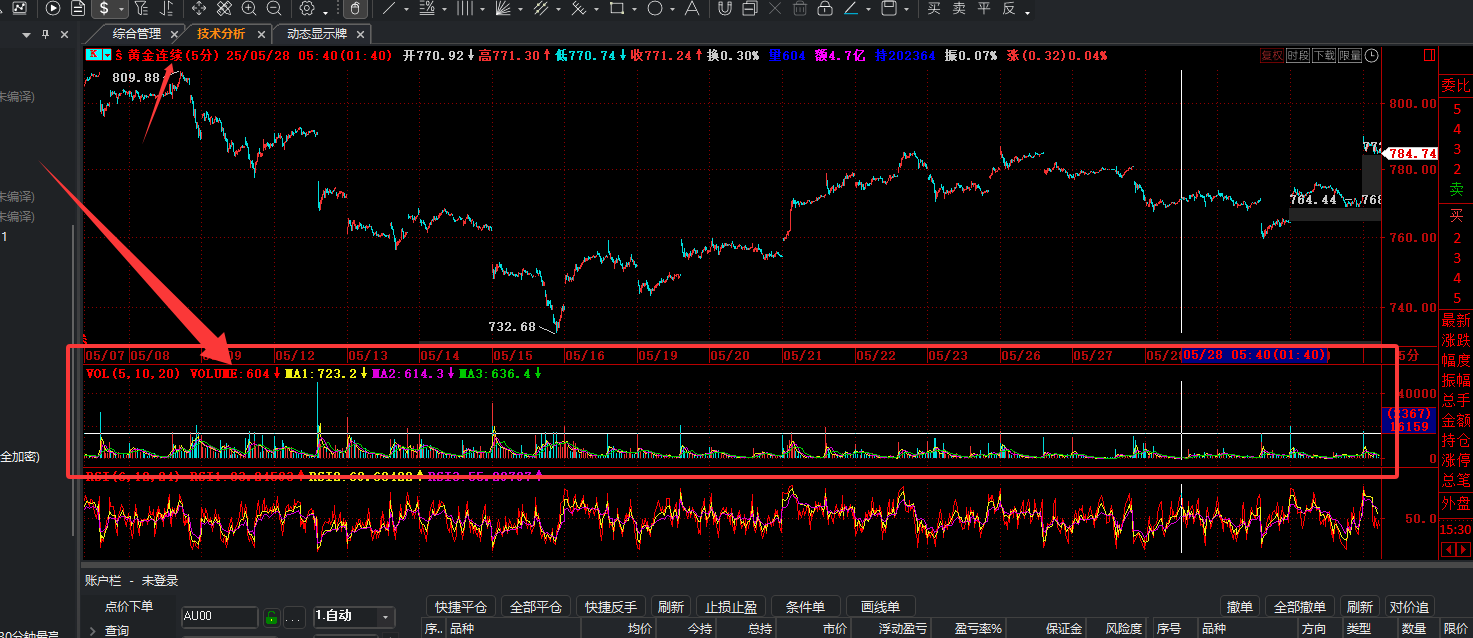The image size is (1473, 638).
Task: Select the text annotation A tool
Action: point(691,8)
